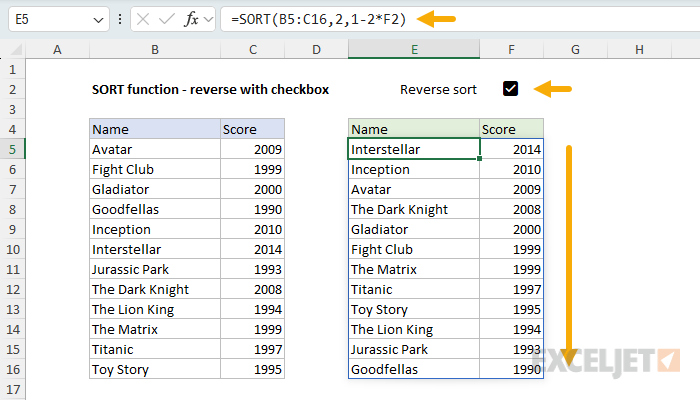Click the Goodfellas cell in sorted results
Image resolution: width=700 pixels, height=400 pixels.
pos(413,369)
